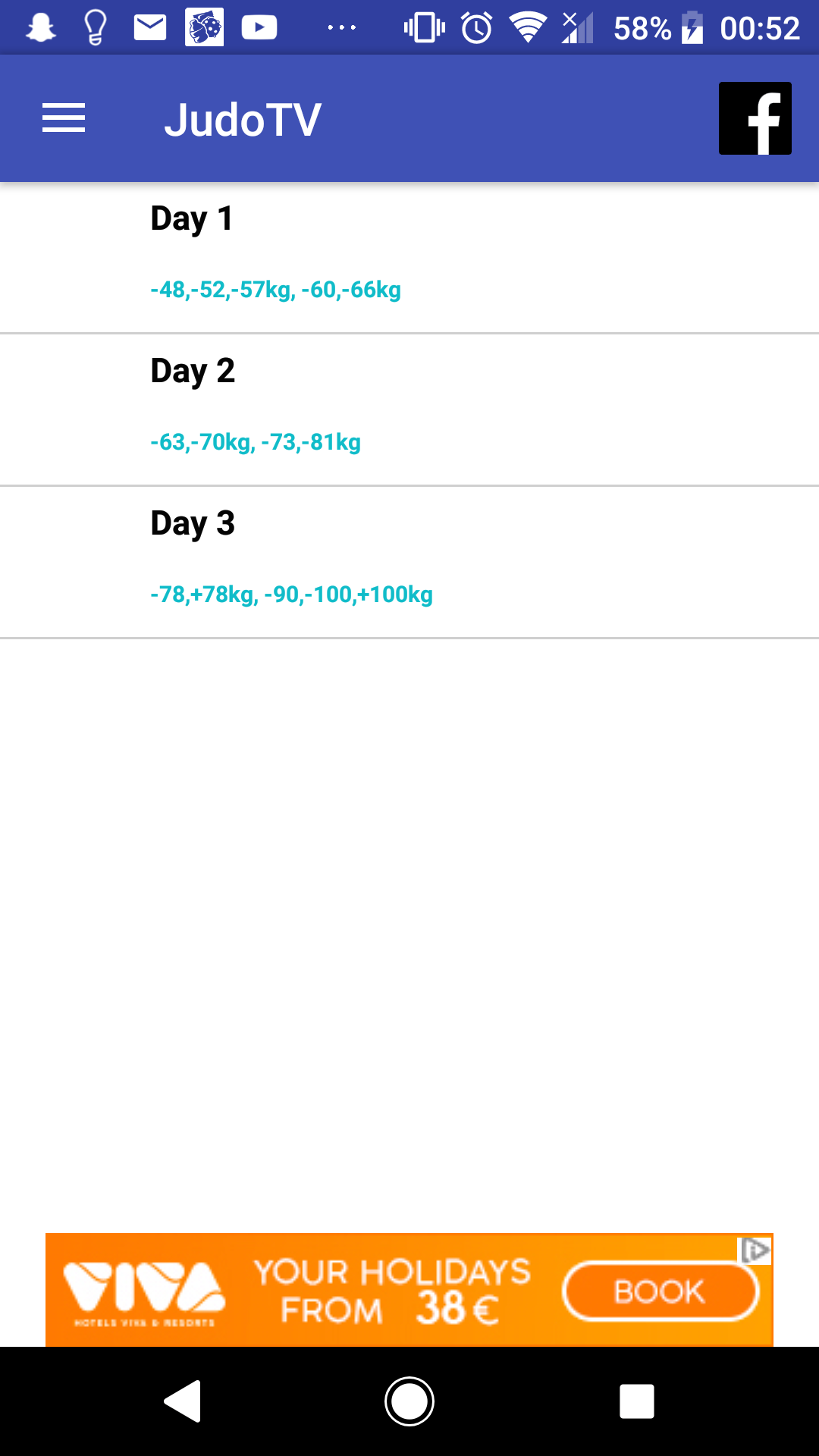Screen dimensions: 819x1456
Task: Tap the lightbulb notification icon
Action: [x=95, y=28]
